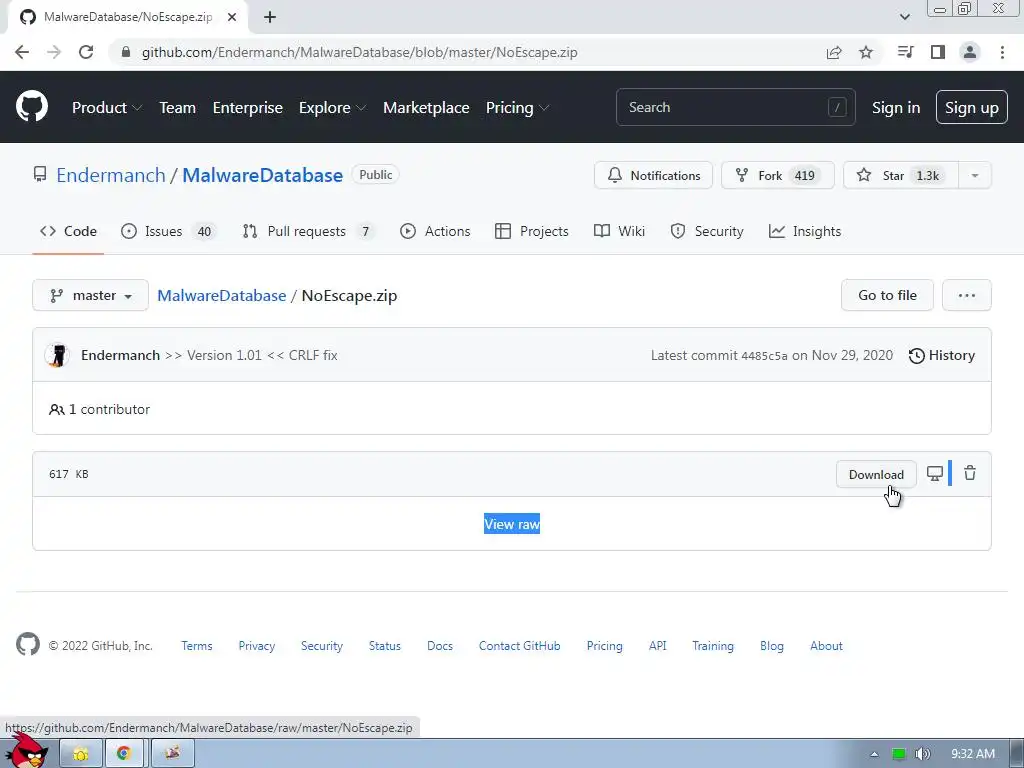Open commit 4485c5a link
The height and width of the screenshot is (768, 1024).
(x=764, y=356)
